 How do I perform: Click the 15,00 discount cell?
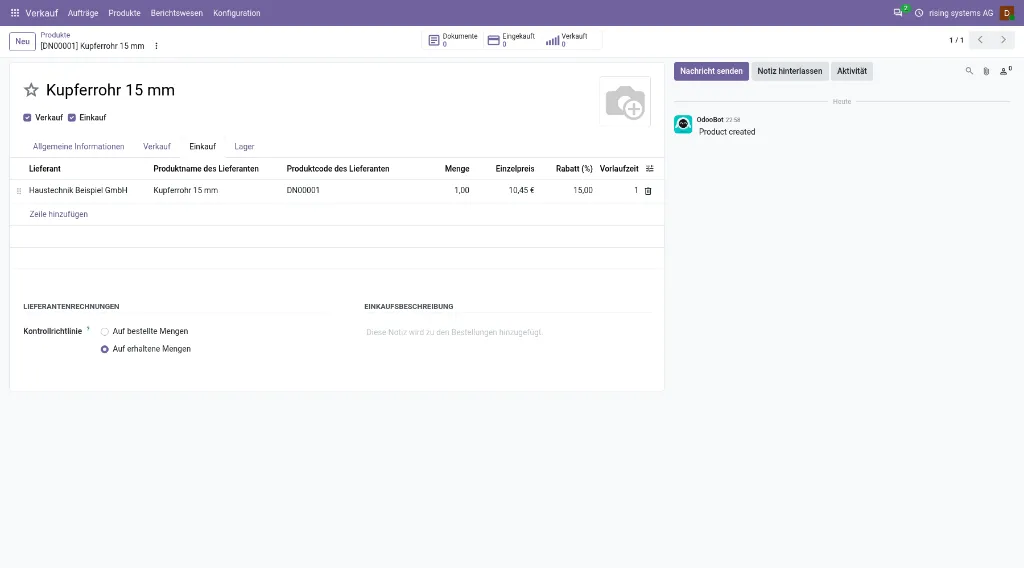583,191
